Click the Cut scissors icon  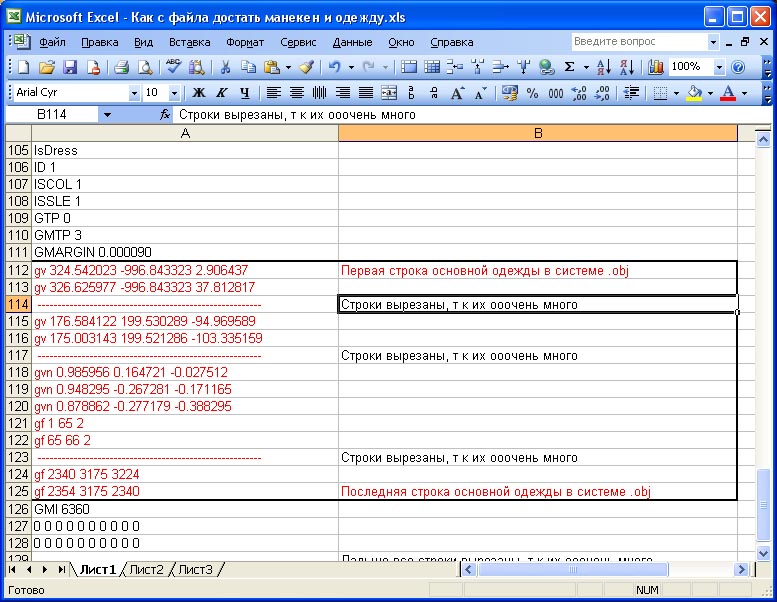point(226,67)
